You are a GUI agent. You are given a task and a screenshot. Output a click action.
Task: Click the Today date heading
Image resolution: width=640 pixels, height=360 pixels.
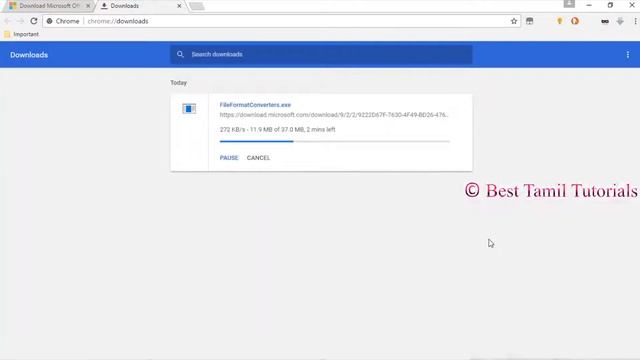pos(178,82)
